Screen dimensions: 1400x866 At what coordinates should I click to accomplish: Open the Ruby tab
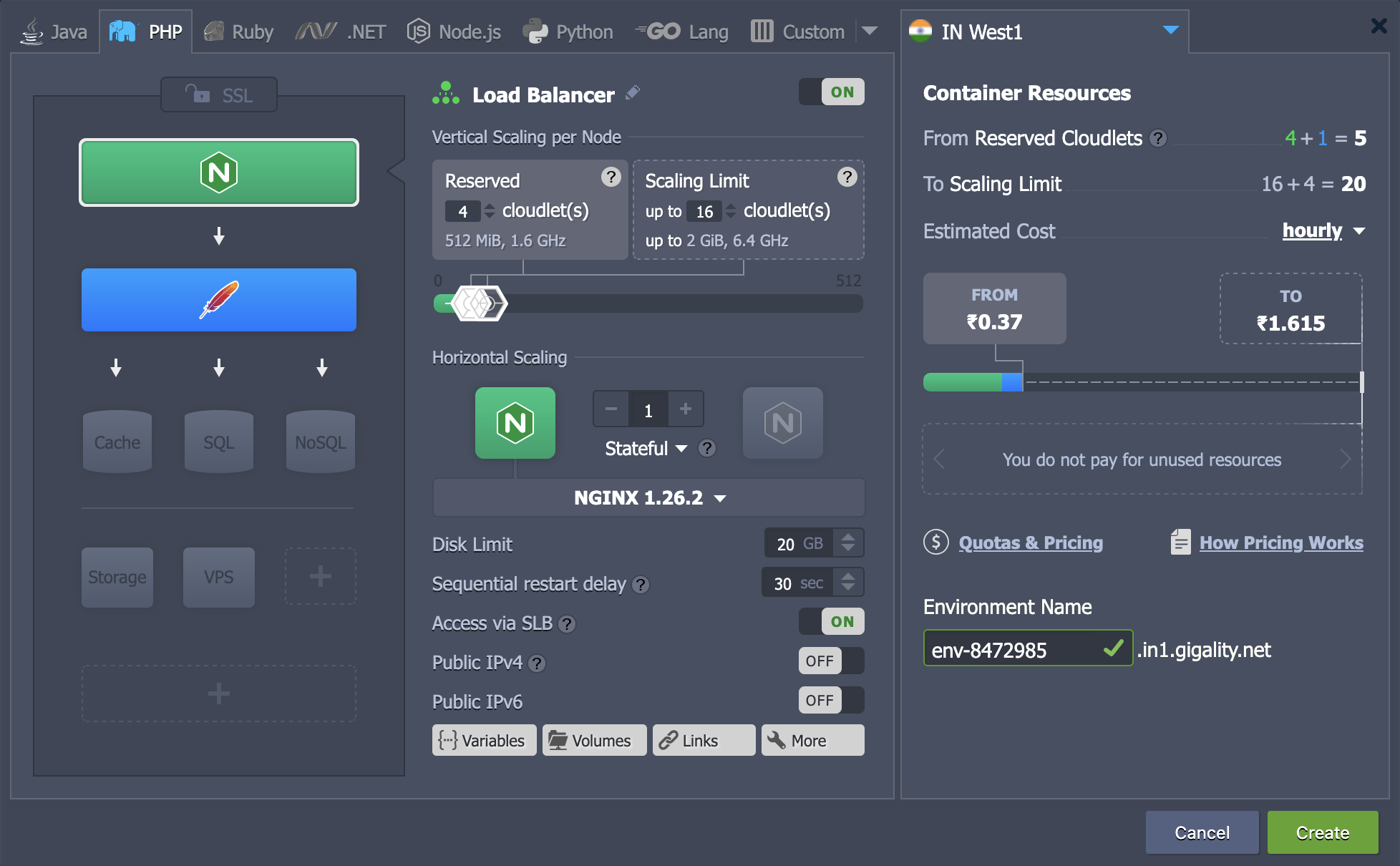click(238, 31)
